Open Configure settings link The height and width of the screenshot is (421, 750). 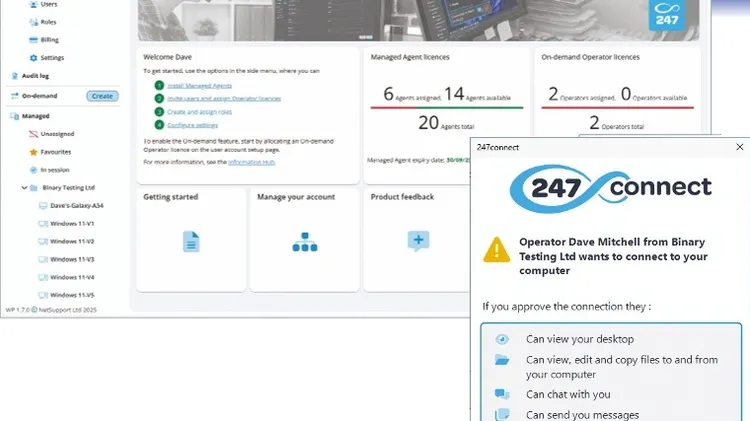coord(192,125)
